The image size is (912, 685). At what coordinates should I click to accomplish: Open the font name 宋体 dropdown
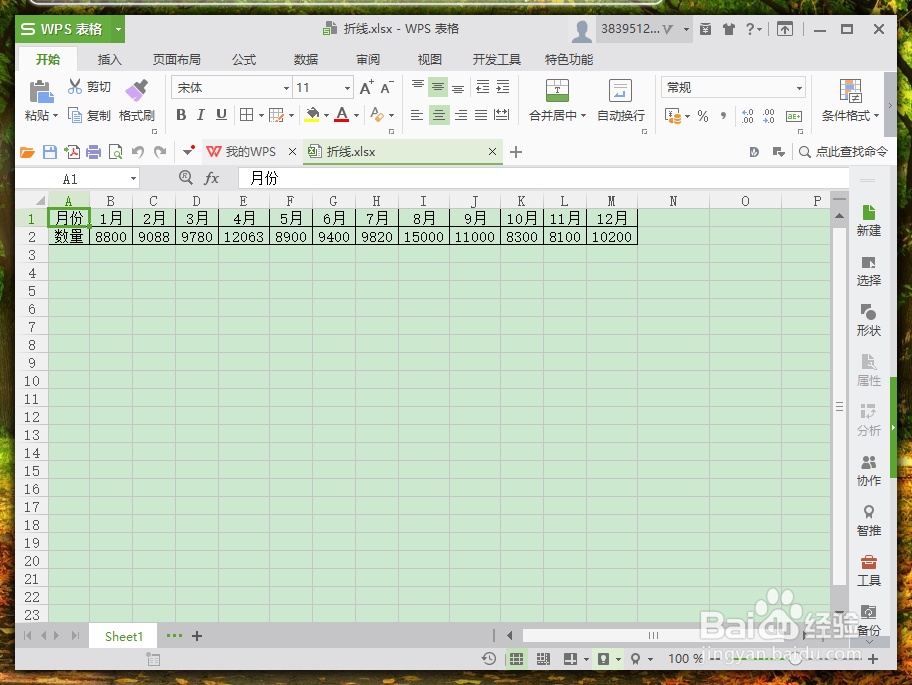coord(286,88)
